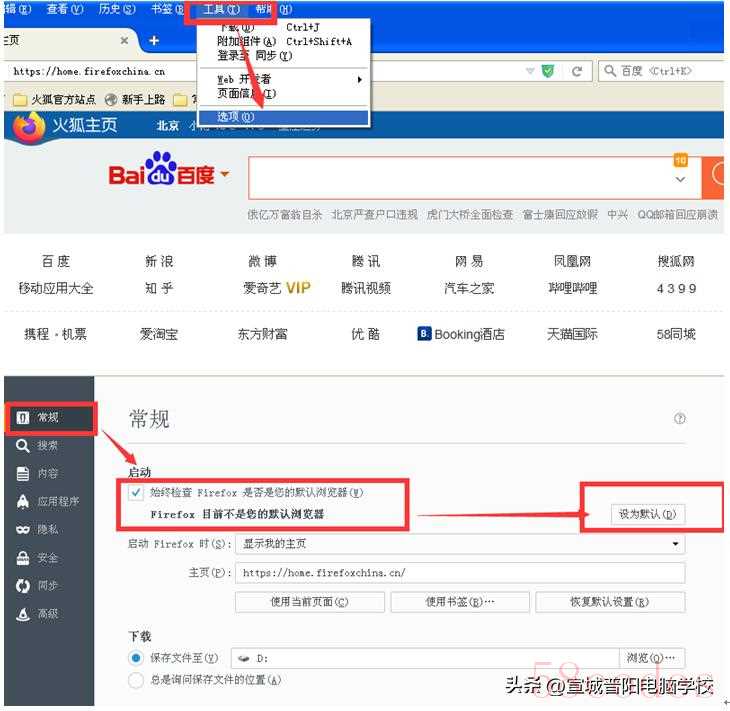The image size is (730, 711).
Task: Expand the Baidu search engine selector arrow
Action: (x=225, y=175)
